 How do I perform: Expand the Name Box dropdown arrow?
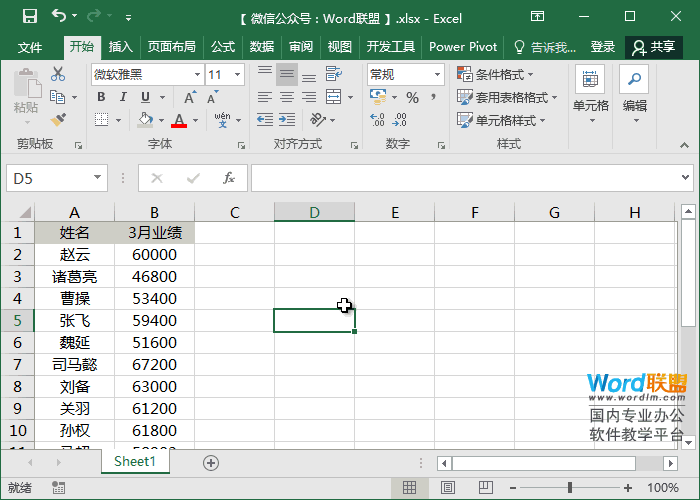pyautogui.click(x=97, y=178)
